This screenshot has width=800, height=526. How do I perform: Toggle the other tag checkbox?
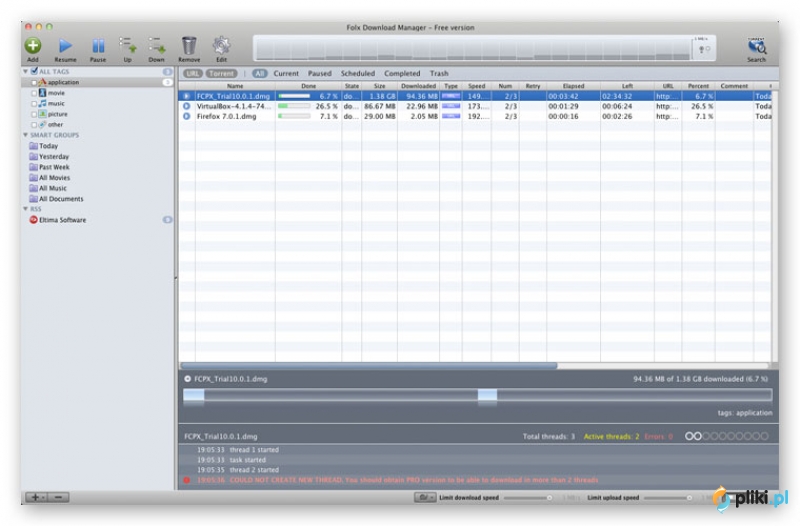click(35, 125)
